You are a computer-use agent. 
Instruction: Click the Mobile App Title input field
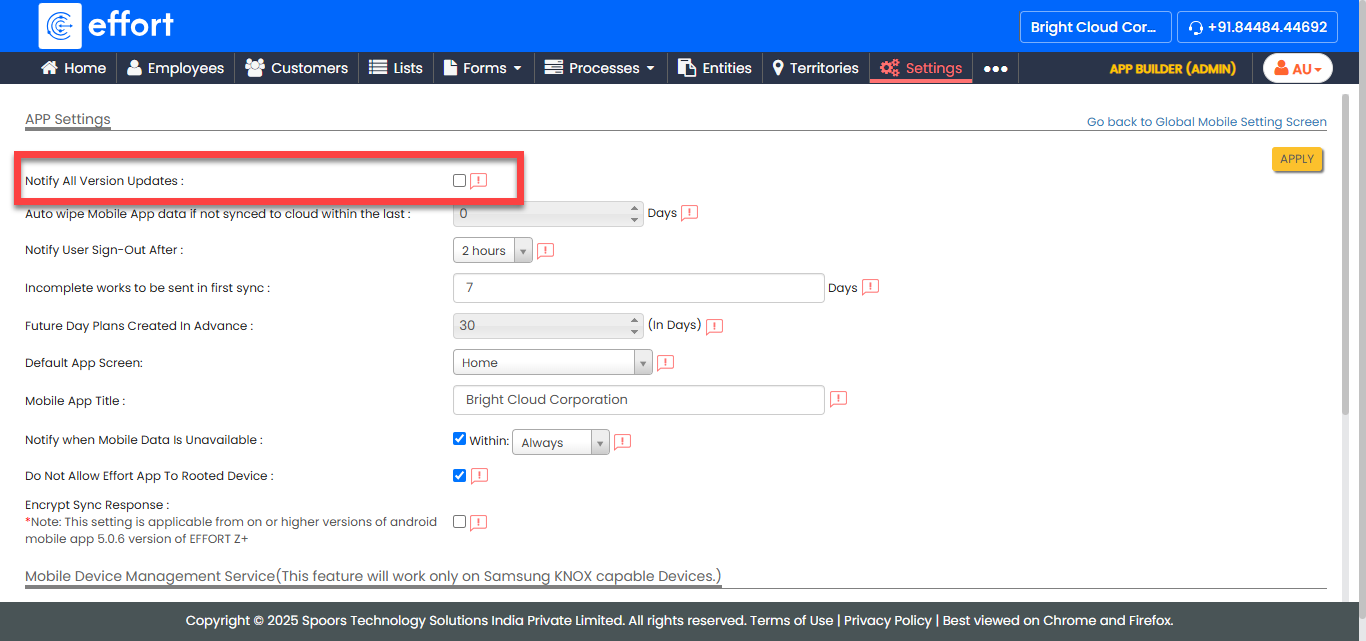point(638,400)
